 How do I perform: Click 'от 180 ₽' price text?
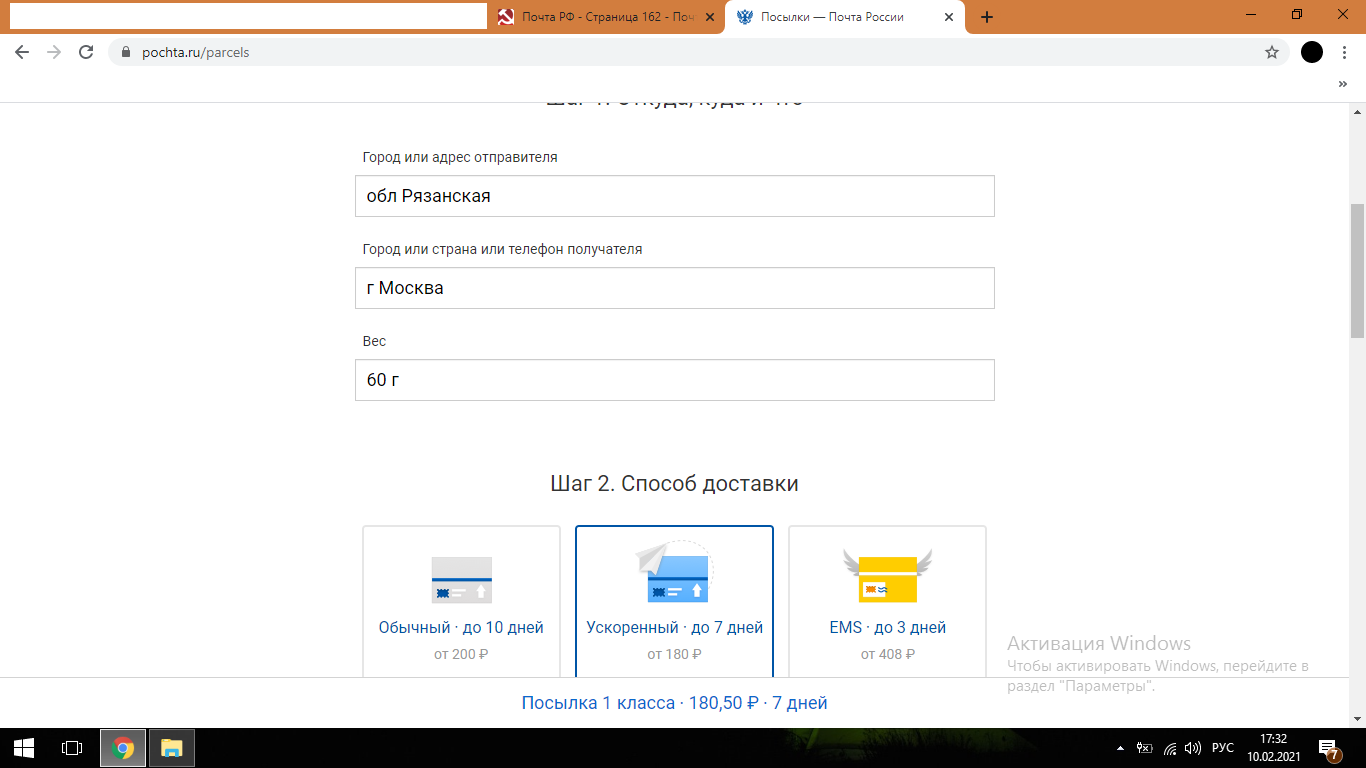pos(675,654)
